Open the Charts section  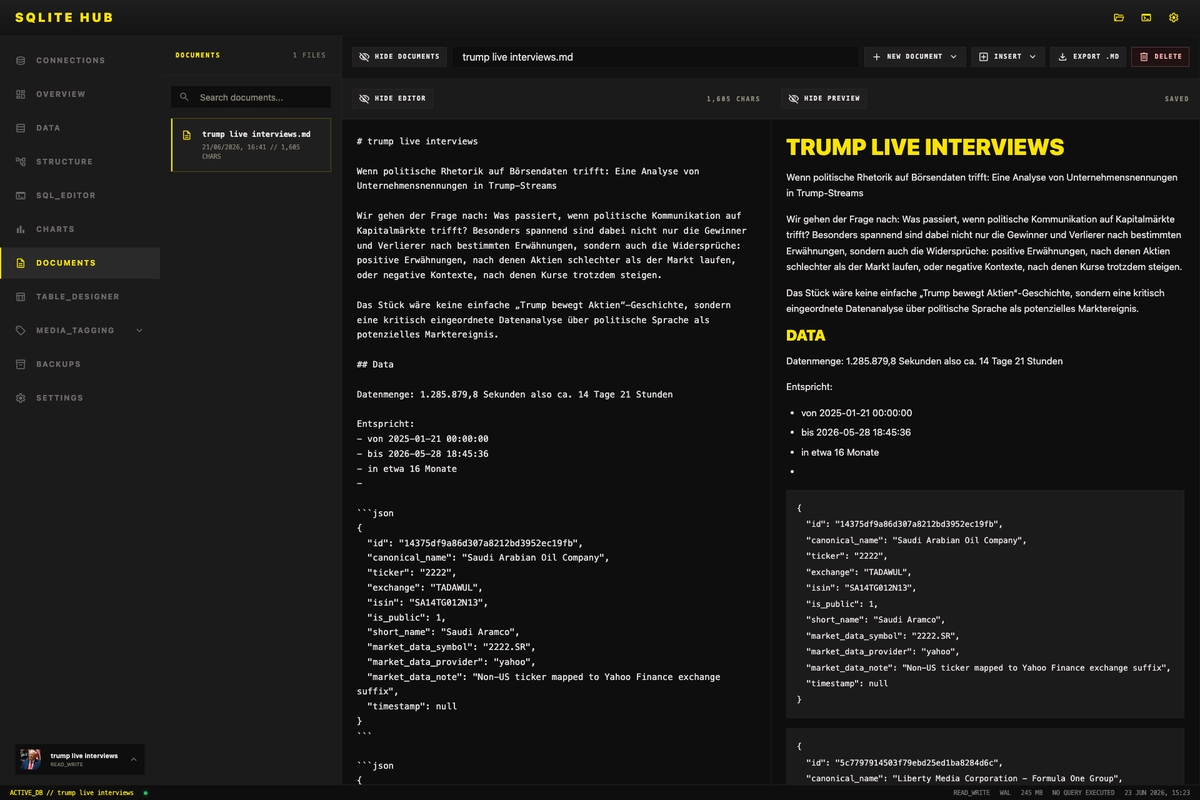click(x=80, y=229)
